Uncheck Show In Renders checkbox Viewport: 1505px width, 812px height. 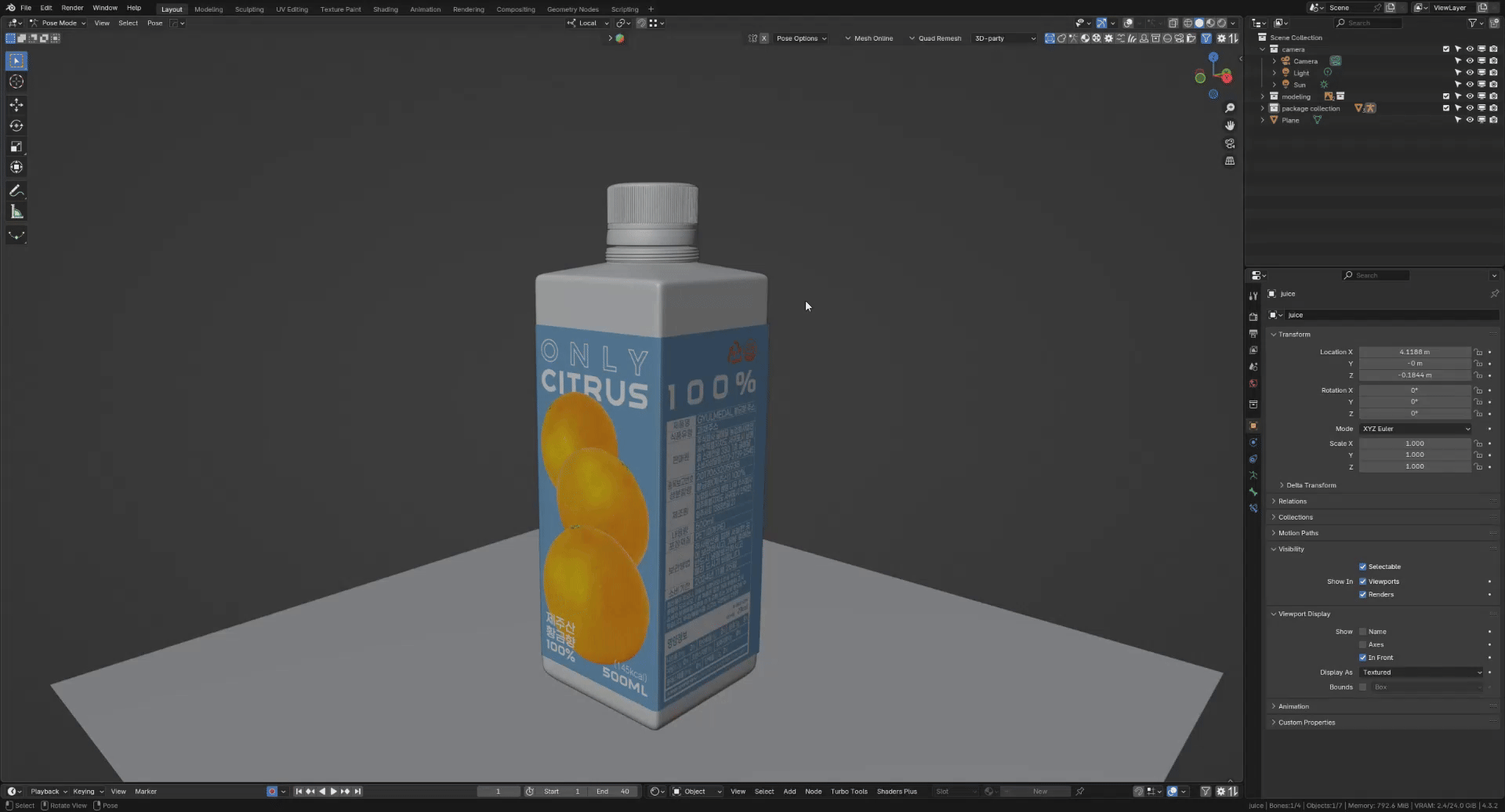click(x=1362, y=594)
